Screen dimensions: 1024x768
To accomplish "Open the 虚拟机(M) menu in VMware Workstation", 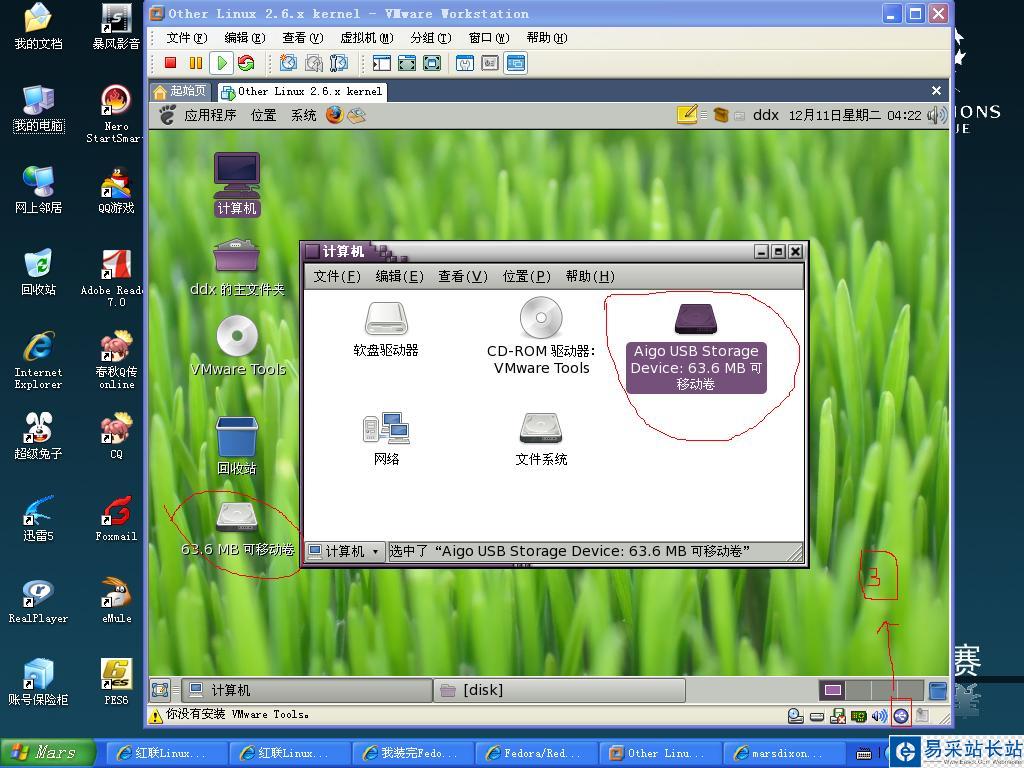I will pos(367,38).
